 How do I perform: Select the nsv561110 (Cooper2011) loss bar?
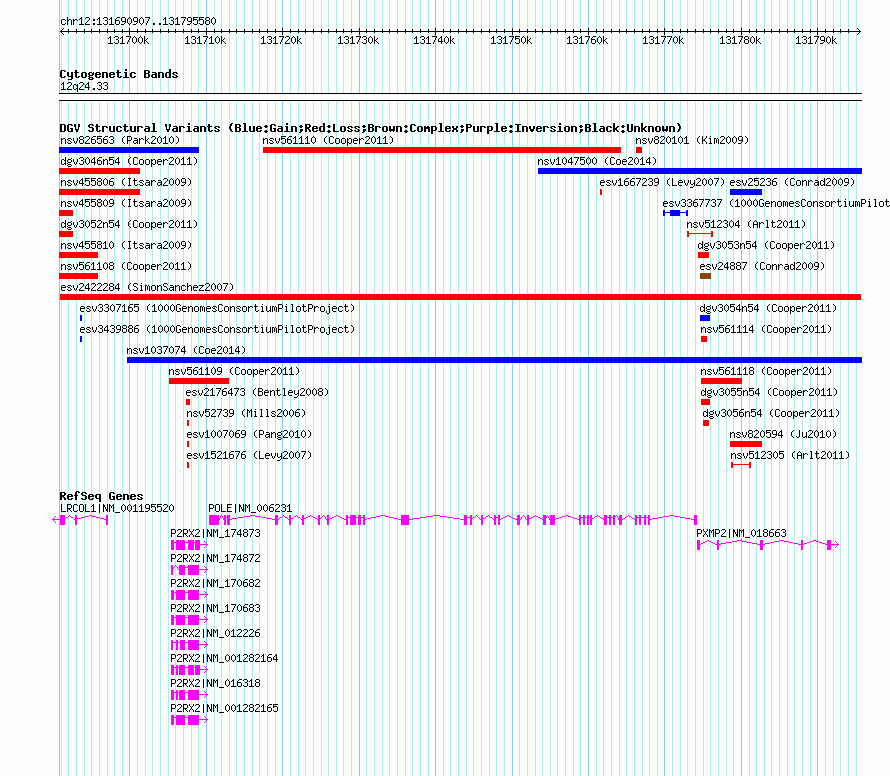pos(442,150)
